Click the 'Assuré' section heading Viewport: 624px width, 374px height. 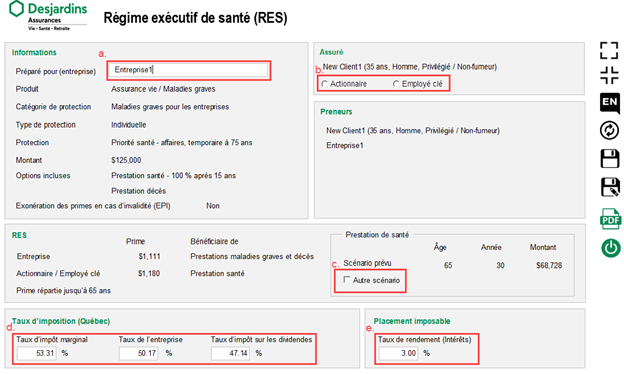click(332, 52)
